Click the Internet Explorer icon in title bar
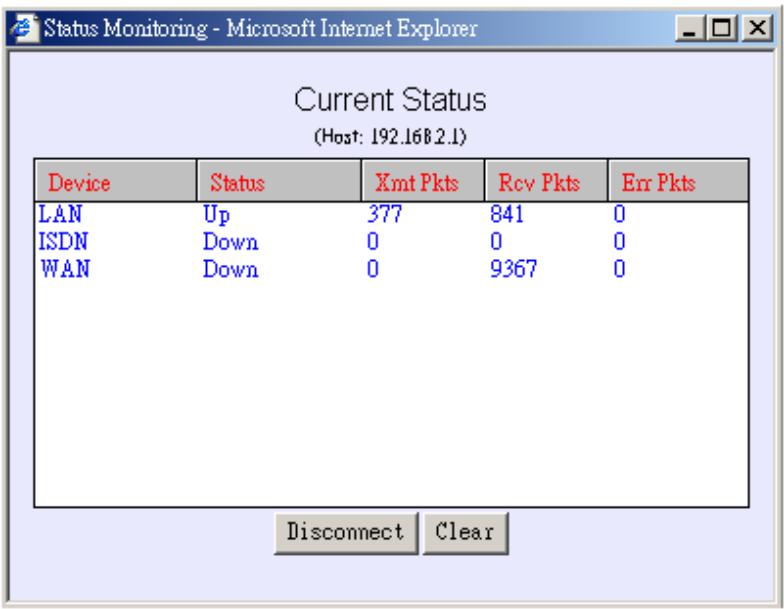Image resolution: width=784 pixels, height=609 pixels. (24, 28)
